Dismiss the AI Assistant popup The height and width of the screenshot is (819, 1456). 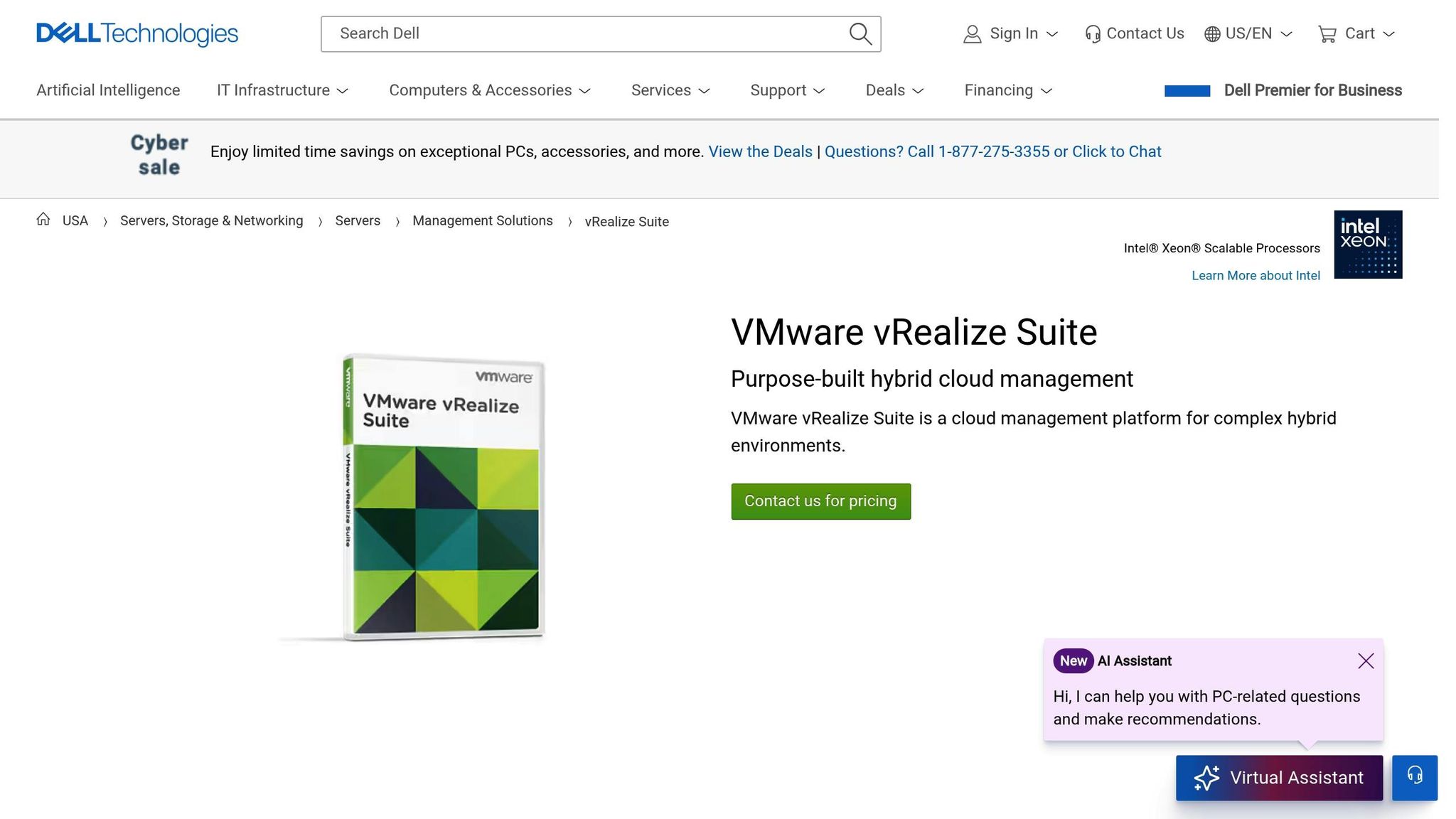(1365, 660)
